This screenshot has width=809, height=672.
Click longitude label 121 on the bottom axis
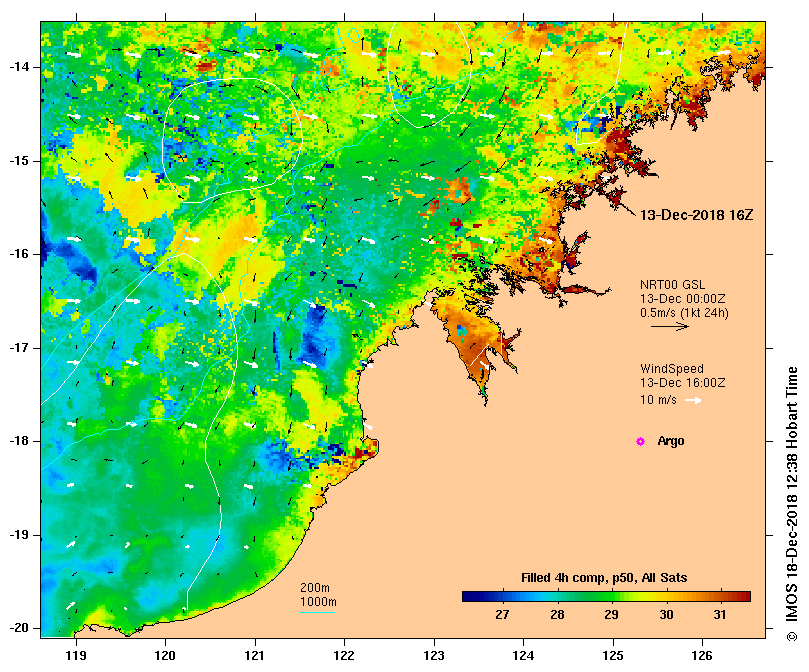[255, 656]
